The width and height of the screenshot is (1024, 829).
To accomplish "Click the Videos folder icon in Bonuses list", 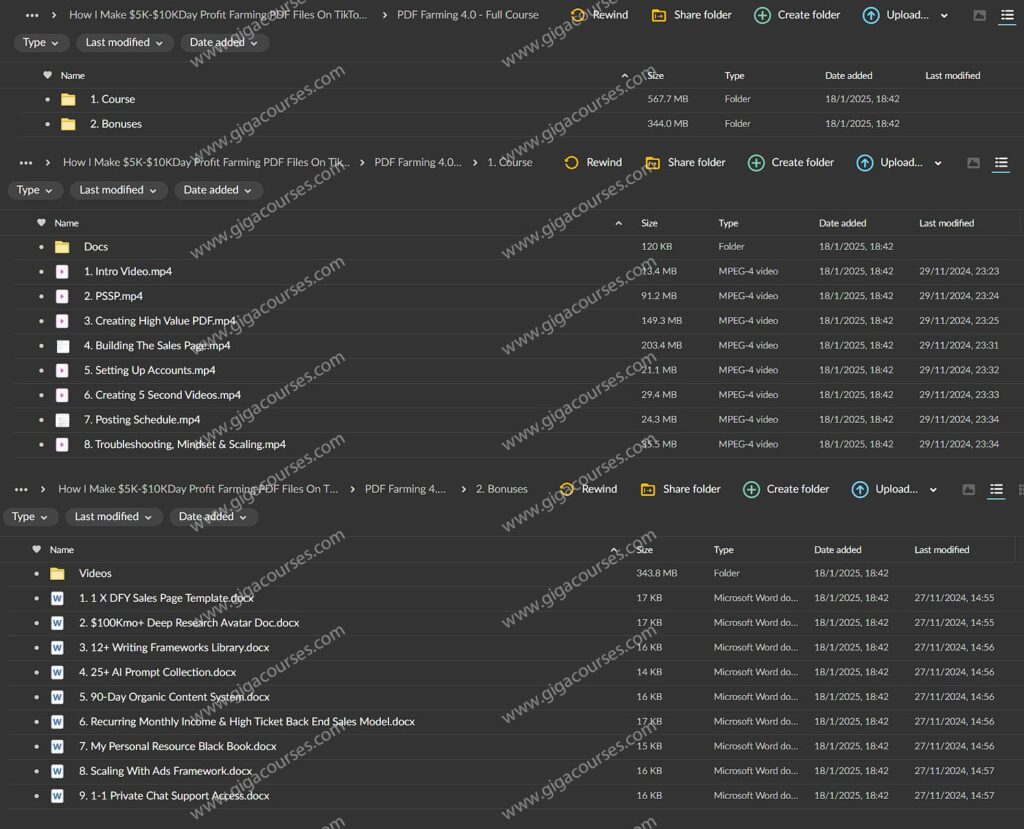I will 58,574.
